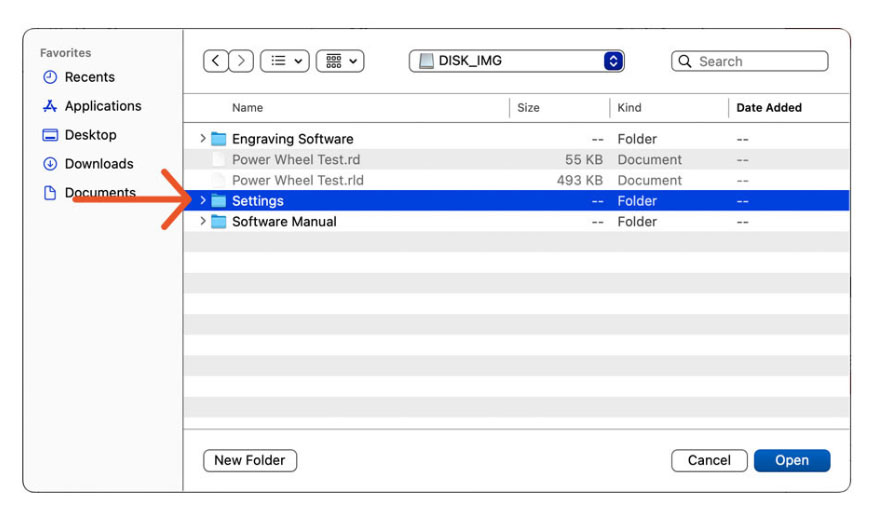The image size is (875, 520).
Task: Sort by the Size column header
Action: (528, 108)
